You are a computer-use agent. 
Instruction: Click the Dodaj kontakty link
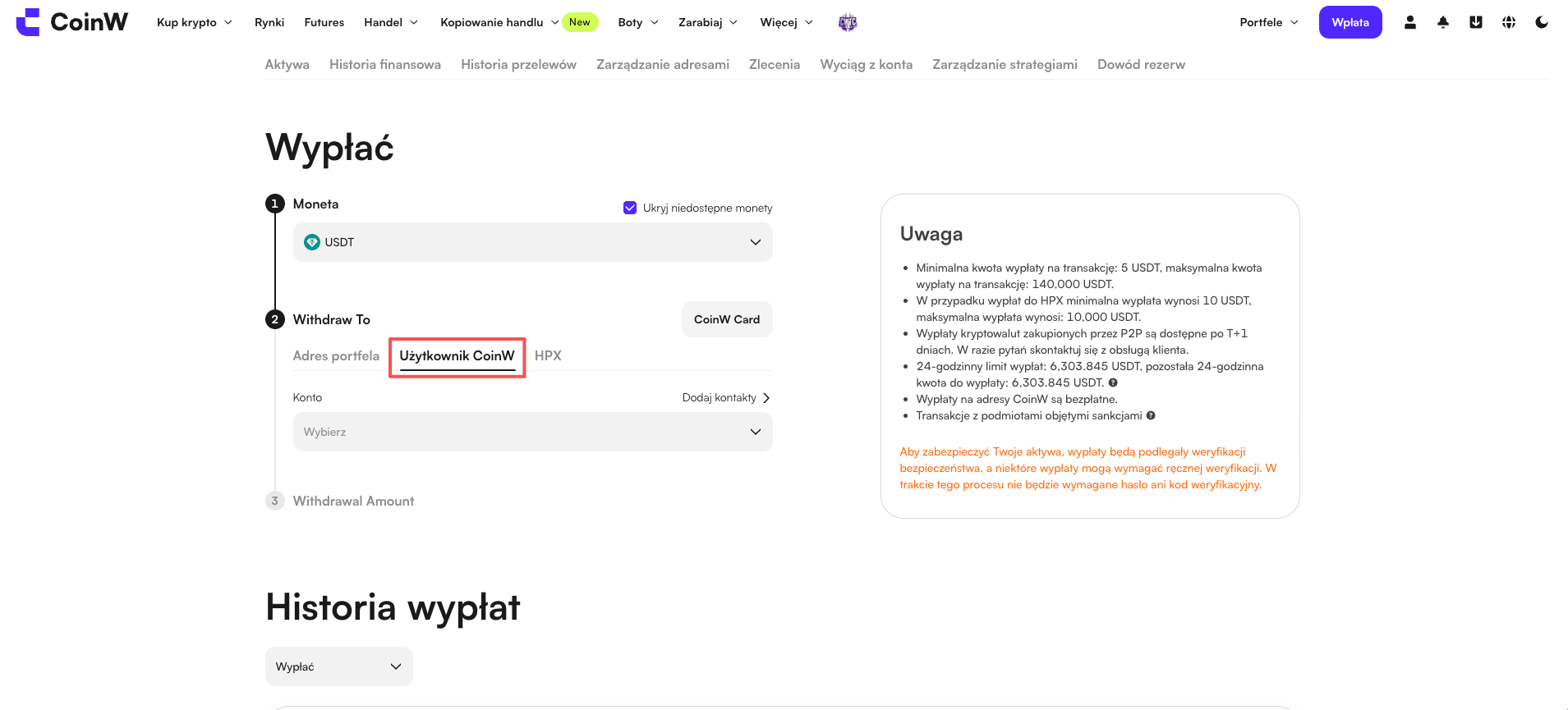[720, 398]
